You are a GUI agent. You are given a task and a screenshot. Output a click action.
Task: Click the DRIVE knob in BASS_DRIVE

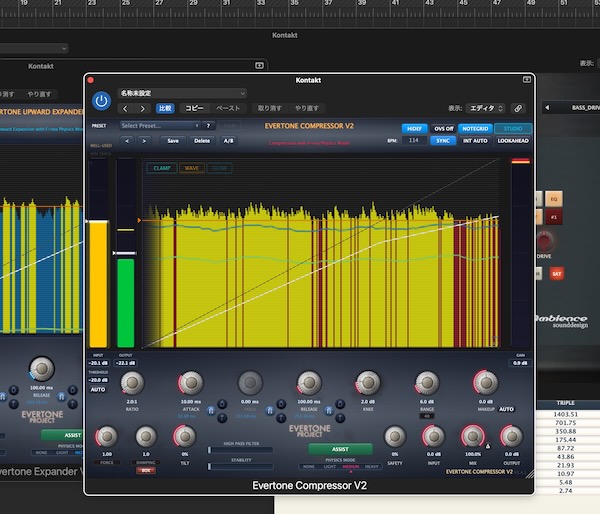545,241
